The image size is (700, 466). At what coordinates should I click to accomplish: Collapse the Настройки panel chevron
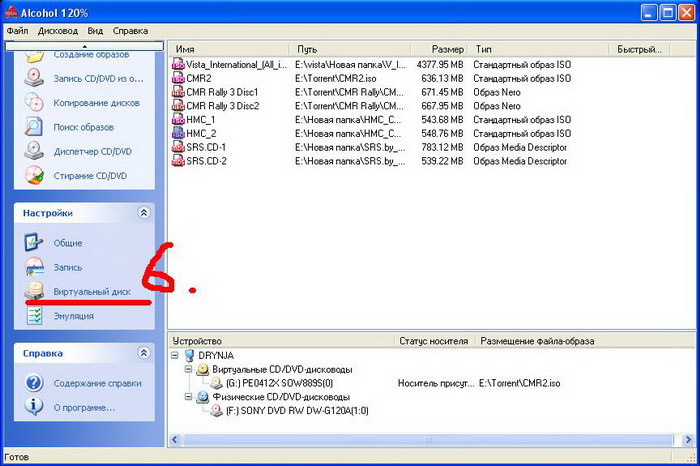(144, 213)
